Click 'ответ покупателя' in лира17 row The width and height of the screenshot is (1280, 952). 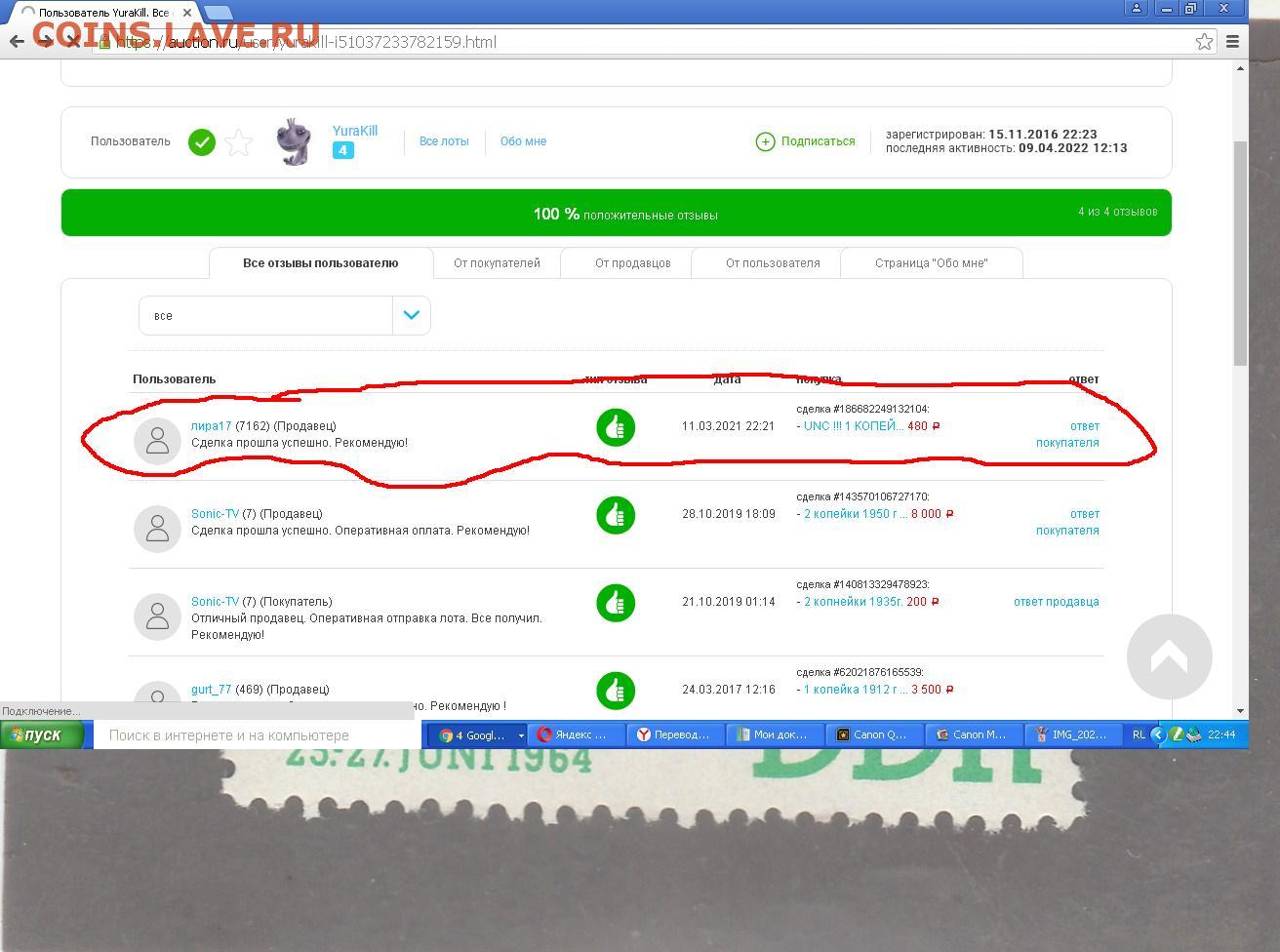[x=1067, y=434]
